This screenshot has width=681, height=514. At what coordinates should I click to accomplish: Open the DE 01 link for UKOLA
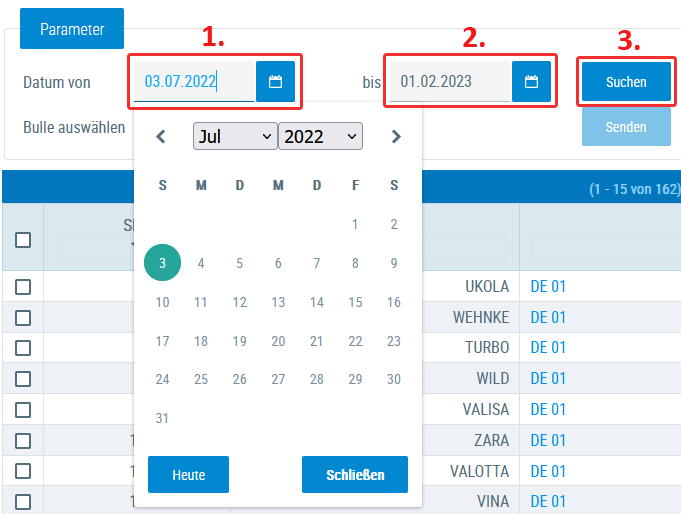click(548, 287)
